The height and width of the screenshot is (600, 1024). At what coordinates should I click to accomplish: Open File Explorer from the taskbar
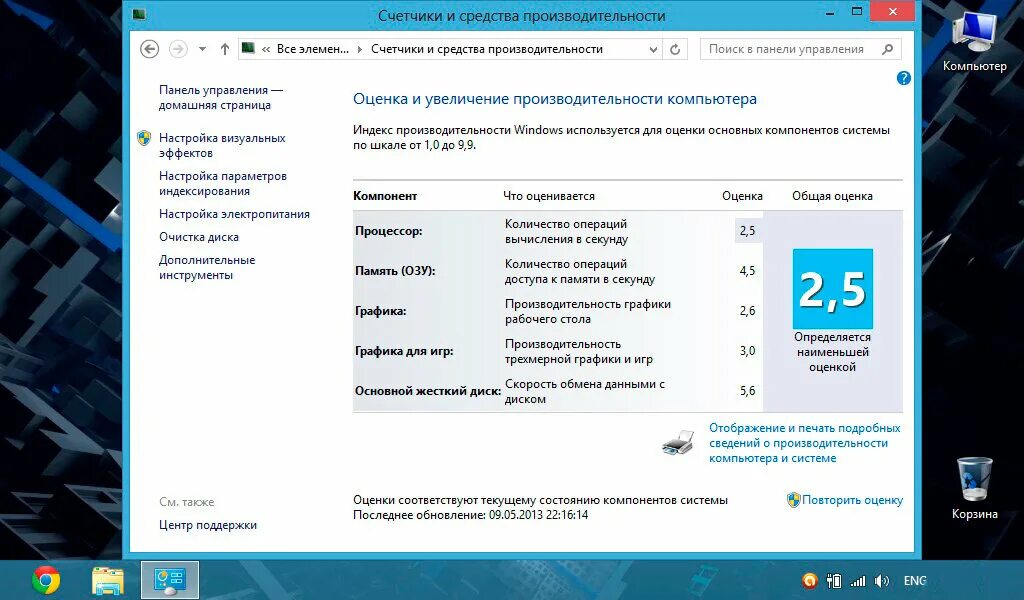click(x=108, y=580)
